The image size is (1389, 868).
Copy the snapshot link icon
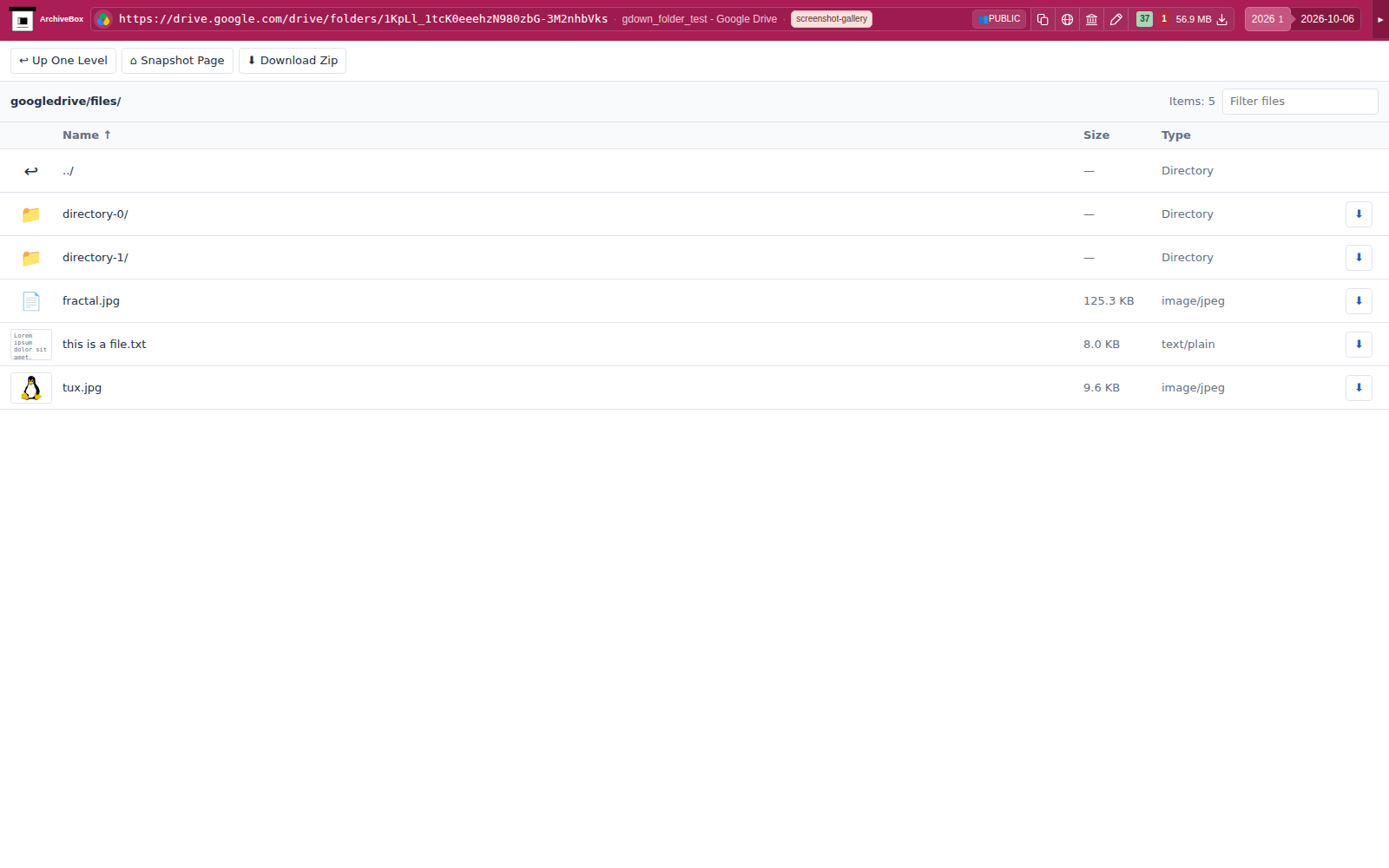coord(1043,19)
